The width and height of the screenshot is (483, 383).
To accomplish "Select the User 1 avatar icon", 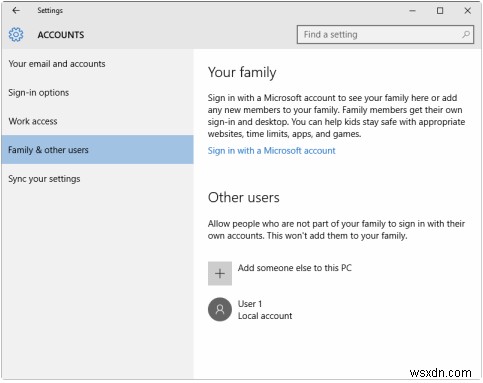I will click(220, 310).
